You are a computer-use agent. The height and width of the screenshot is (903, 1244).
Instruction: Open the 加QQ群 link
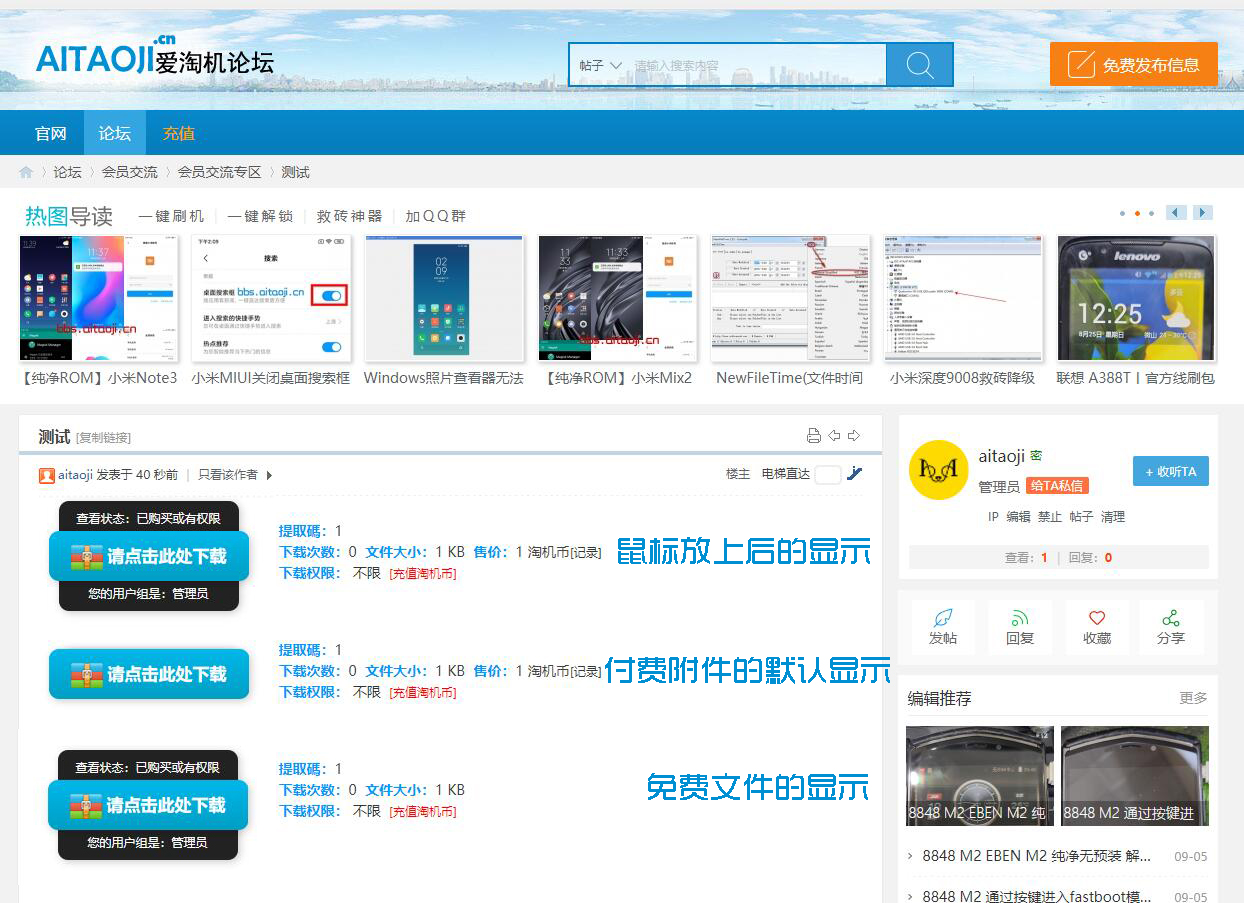click(x=435, y=216)
